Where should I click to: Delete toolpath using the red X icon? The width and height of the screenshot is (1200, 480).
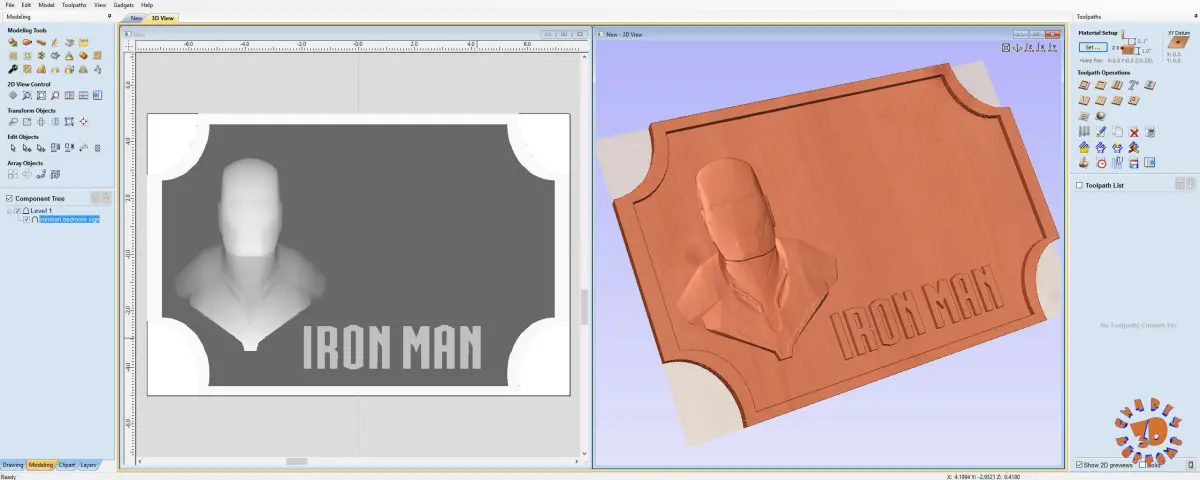point(1134,132)
